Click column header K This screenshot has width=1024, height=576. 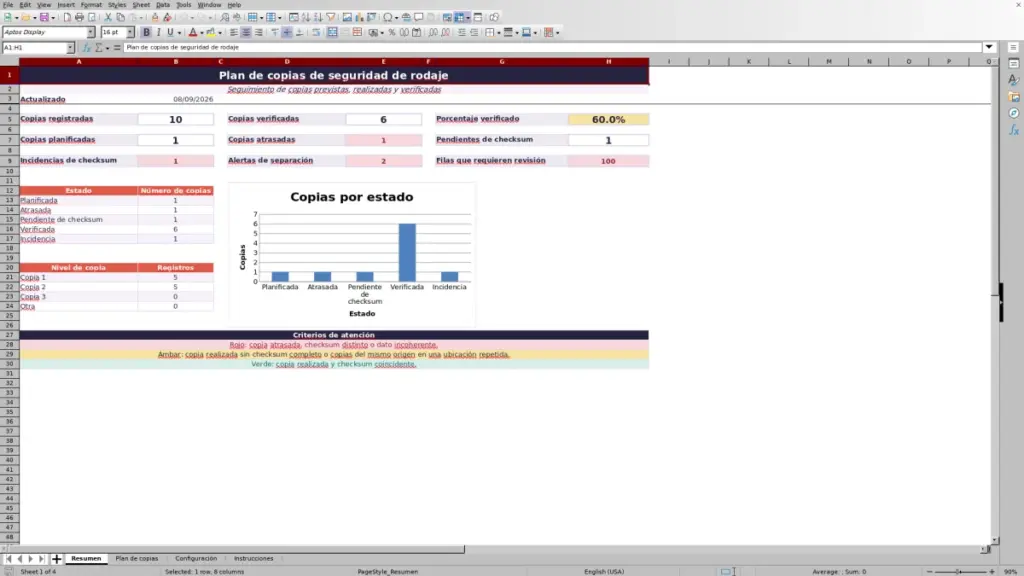pos(748,61)
